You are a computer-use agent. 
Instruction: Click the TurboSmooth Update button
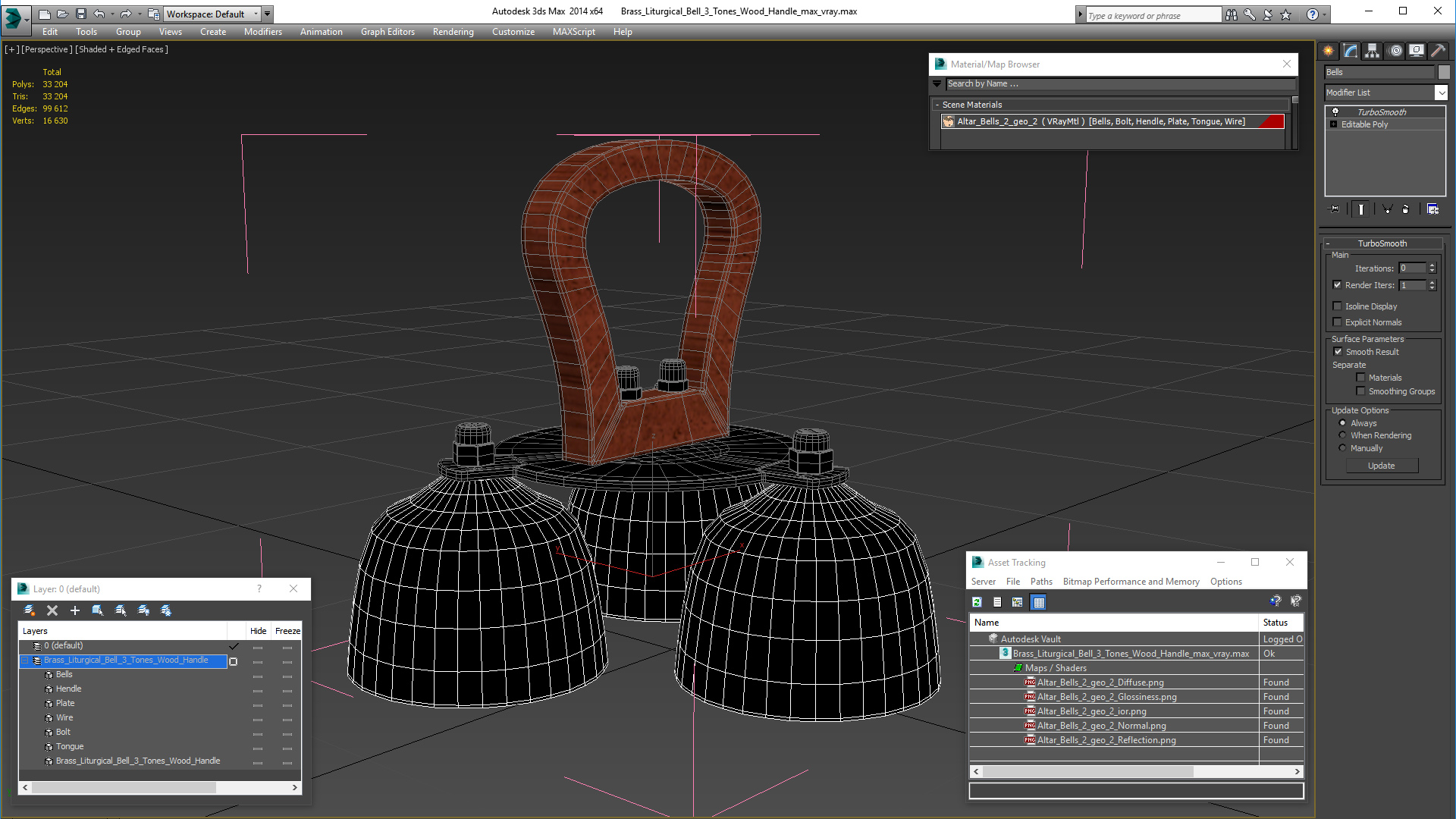click(x=1382, y=466)
